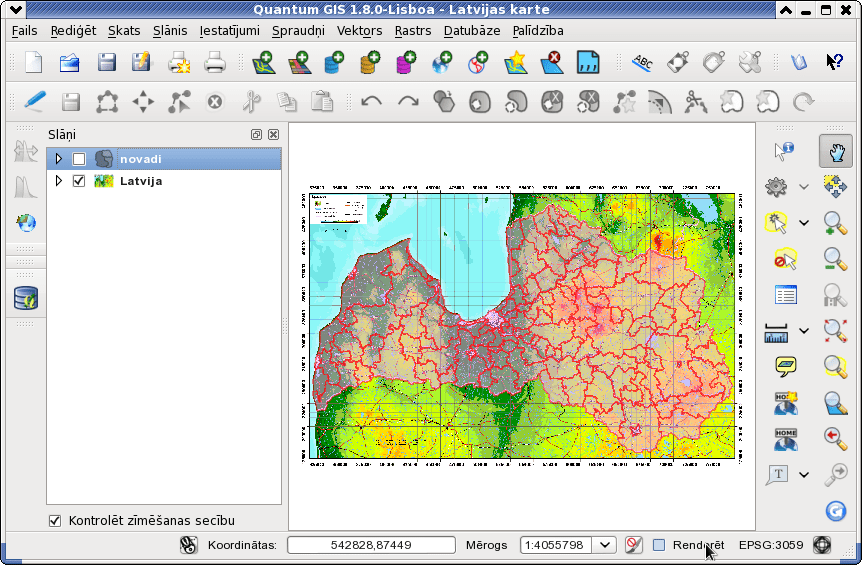Expand the Latvija layer tree
862x565 pixels.
click(59, 181)
